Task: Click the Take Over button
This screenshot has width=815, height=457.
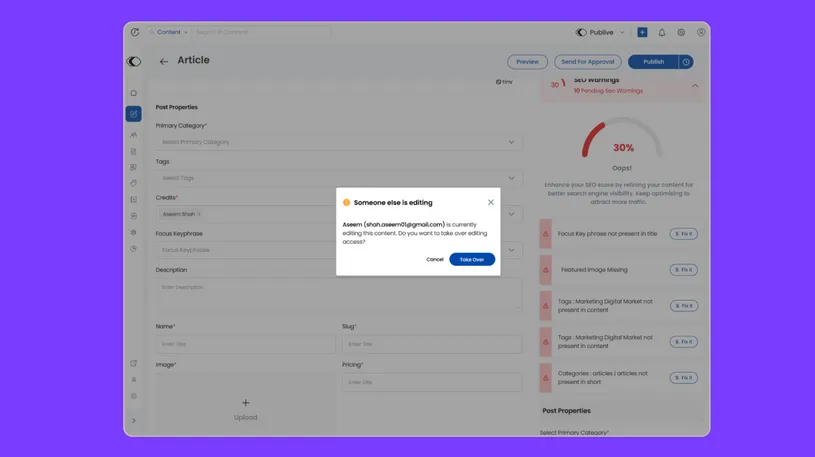Action: tap(472, 259)
